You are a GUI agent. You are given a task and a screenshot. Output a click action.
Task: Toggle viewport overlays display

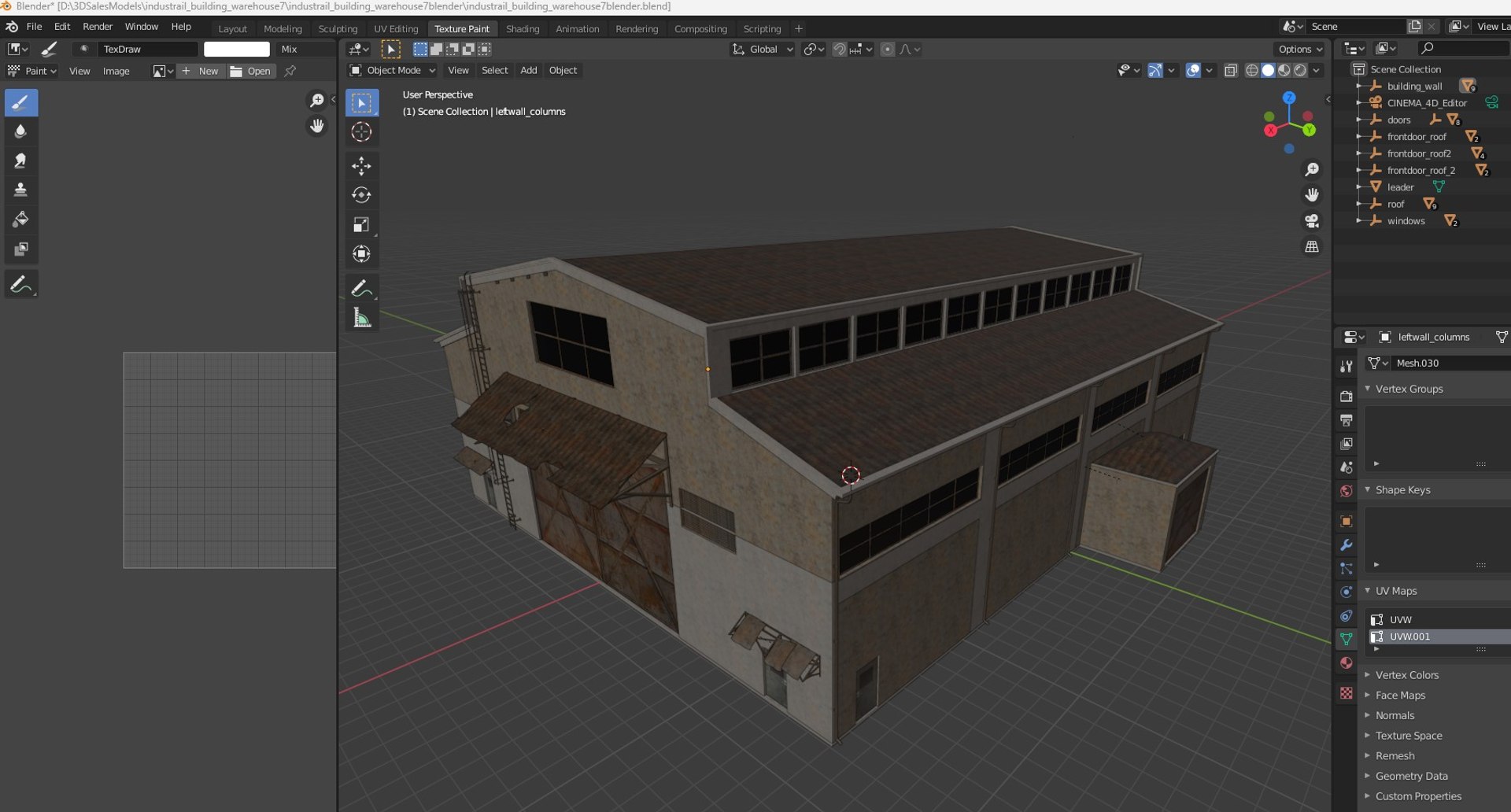coord(1193,70)
